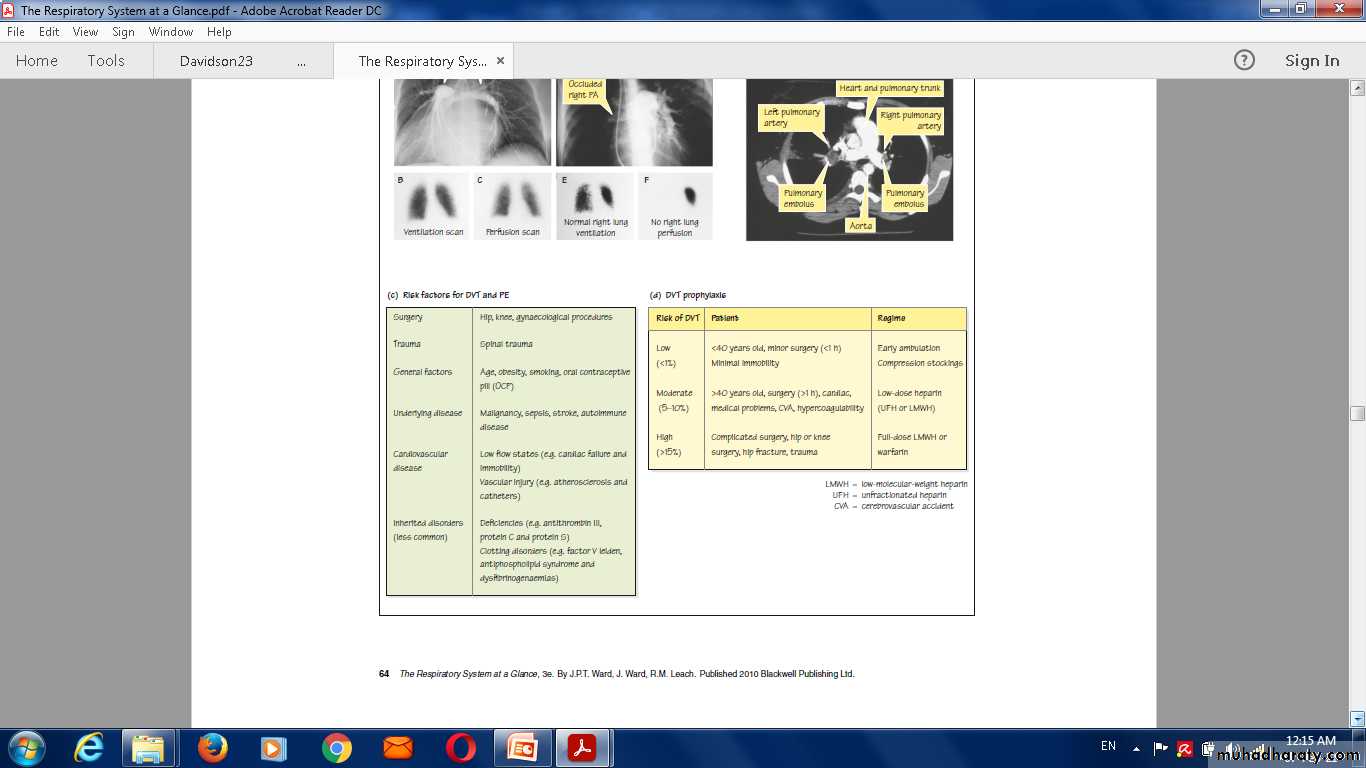
Task: Open Firefox from the taskbar
Action: coord(212,748)
